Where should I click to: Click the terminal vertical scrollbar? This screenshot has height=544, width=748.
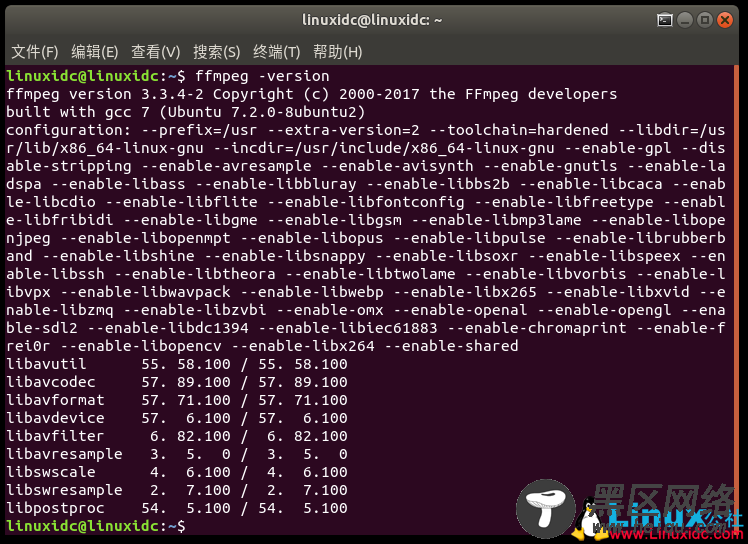736,300
